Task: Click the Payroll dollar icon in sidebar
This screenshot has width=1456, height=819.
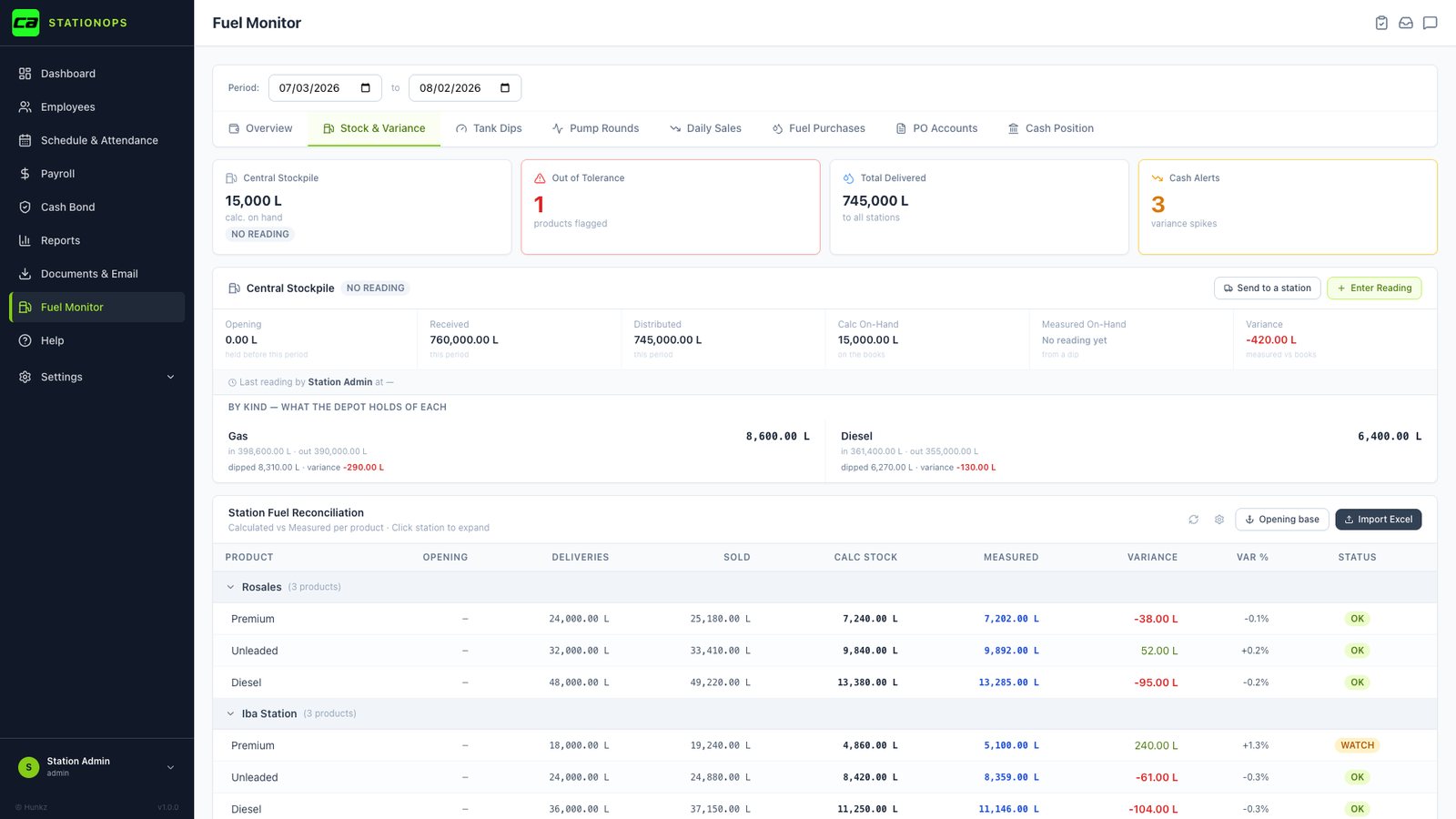Action: tap(25, 174)
